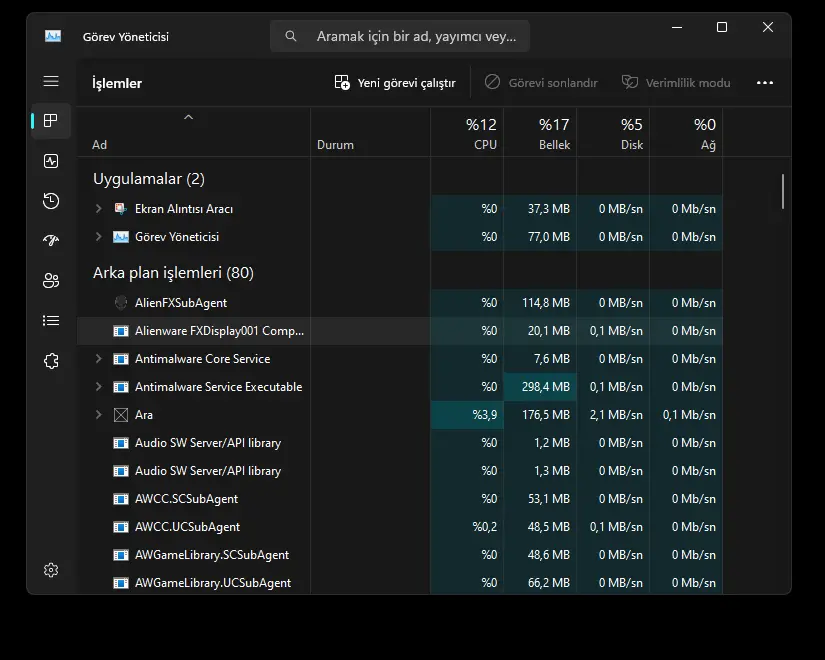Click the İşlemler page title
This screenshot has height=660, width=825.
117,83
